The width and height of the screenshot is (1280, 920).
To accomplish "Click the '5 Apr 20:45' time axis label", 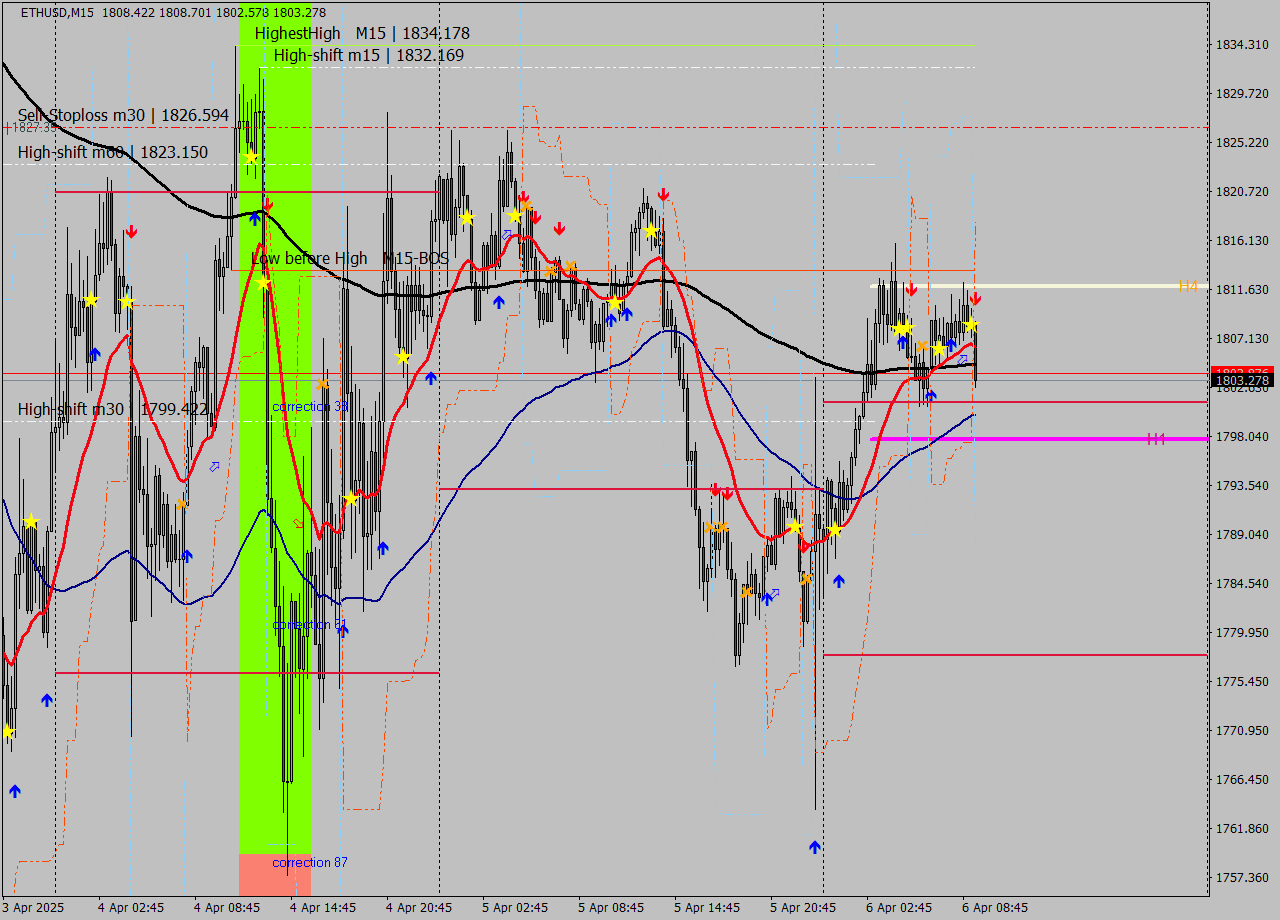I will tap(803, 907).
